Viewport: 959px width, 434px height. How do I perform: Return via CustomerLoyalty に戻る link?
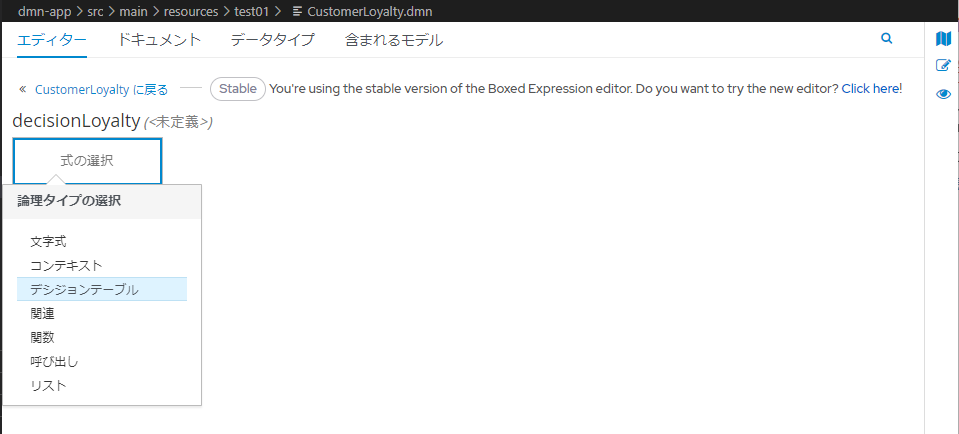(x=102, y=89)
